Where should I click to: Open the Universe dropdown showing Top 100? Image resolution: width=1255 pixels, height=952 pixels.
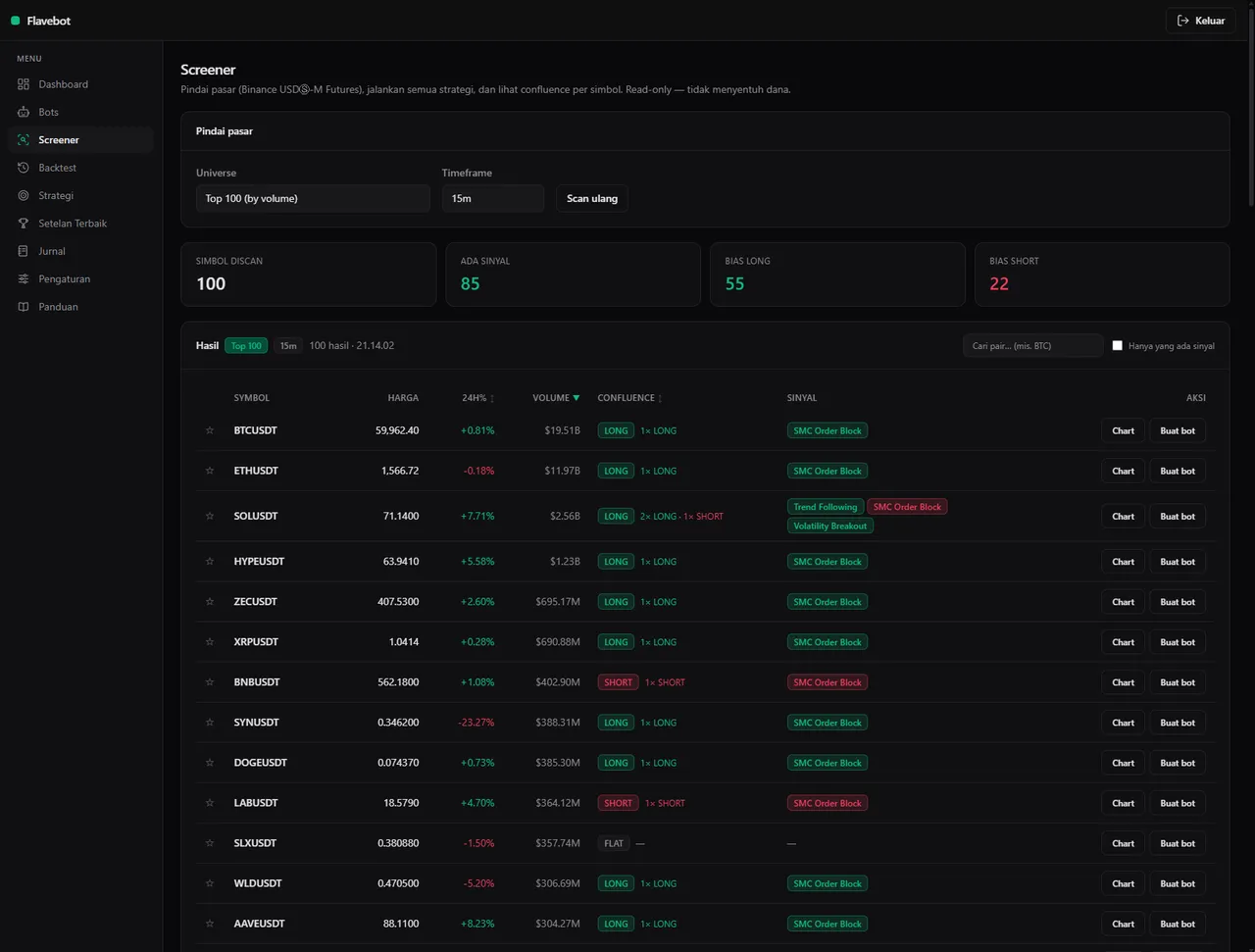[x=313, y=198]
